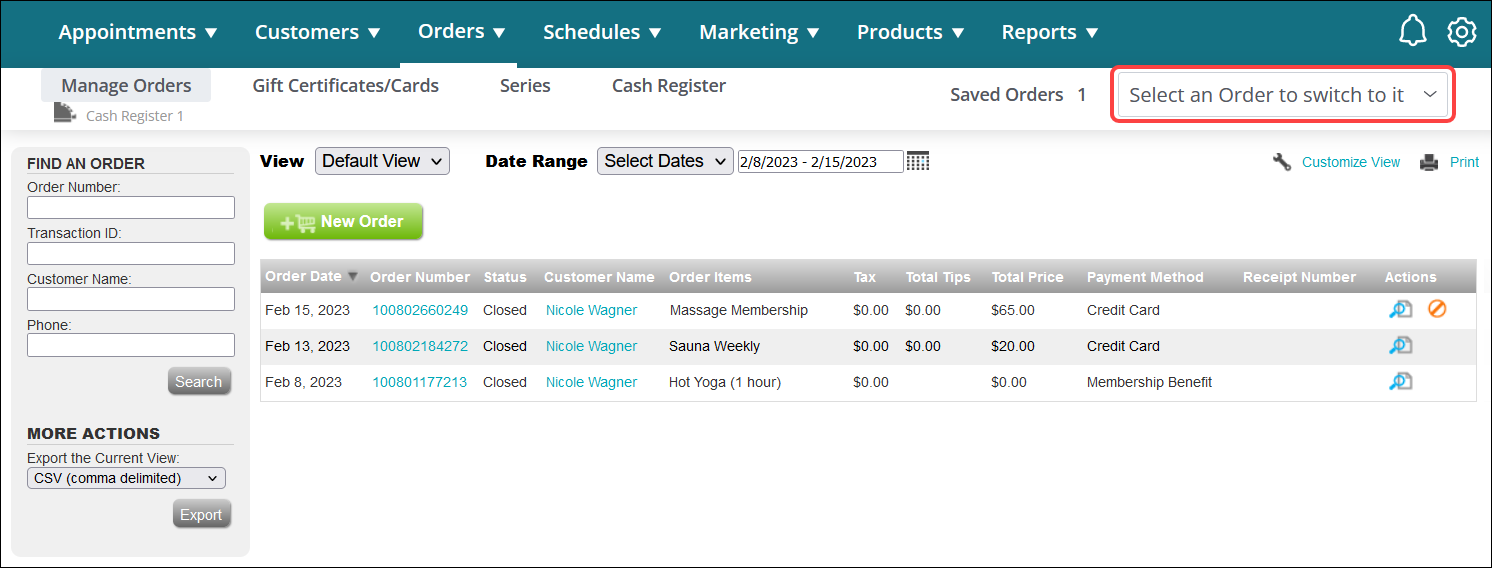Click the Hot Yoga (1 hour) item
Viewport: 1492px width, 568px height.
pyautogui.click(x=725, y=382)
